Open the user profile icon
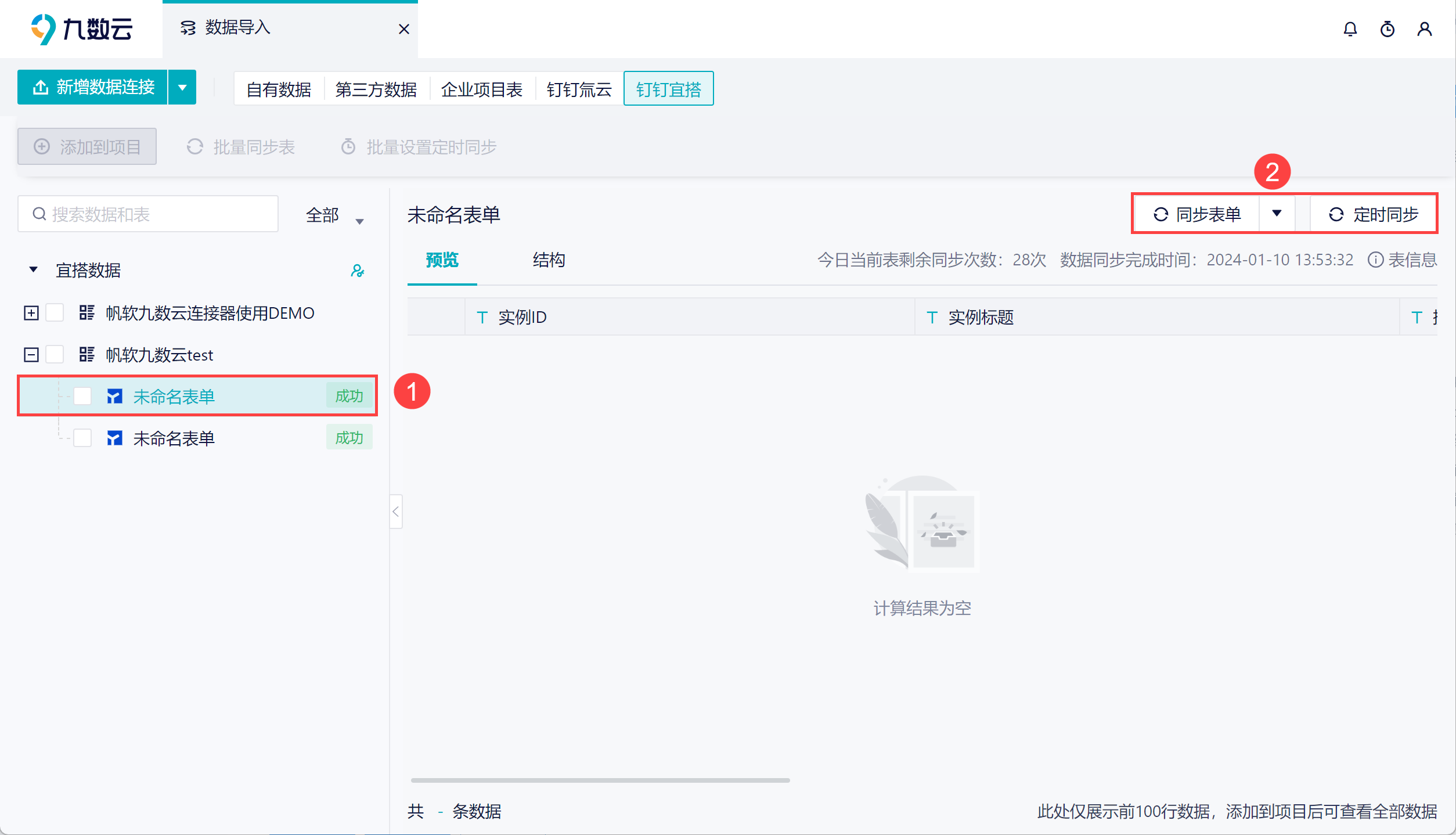This screenshot has height=835, width=1456. pyautogui.click(x=1425, y=29)
